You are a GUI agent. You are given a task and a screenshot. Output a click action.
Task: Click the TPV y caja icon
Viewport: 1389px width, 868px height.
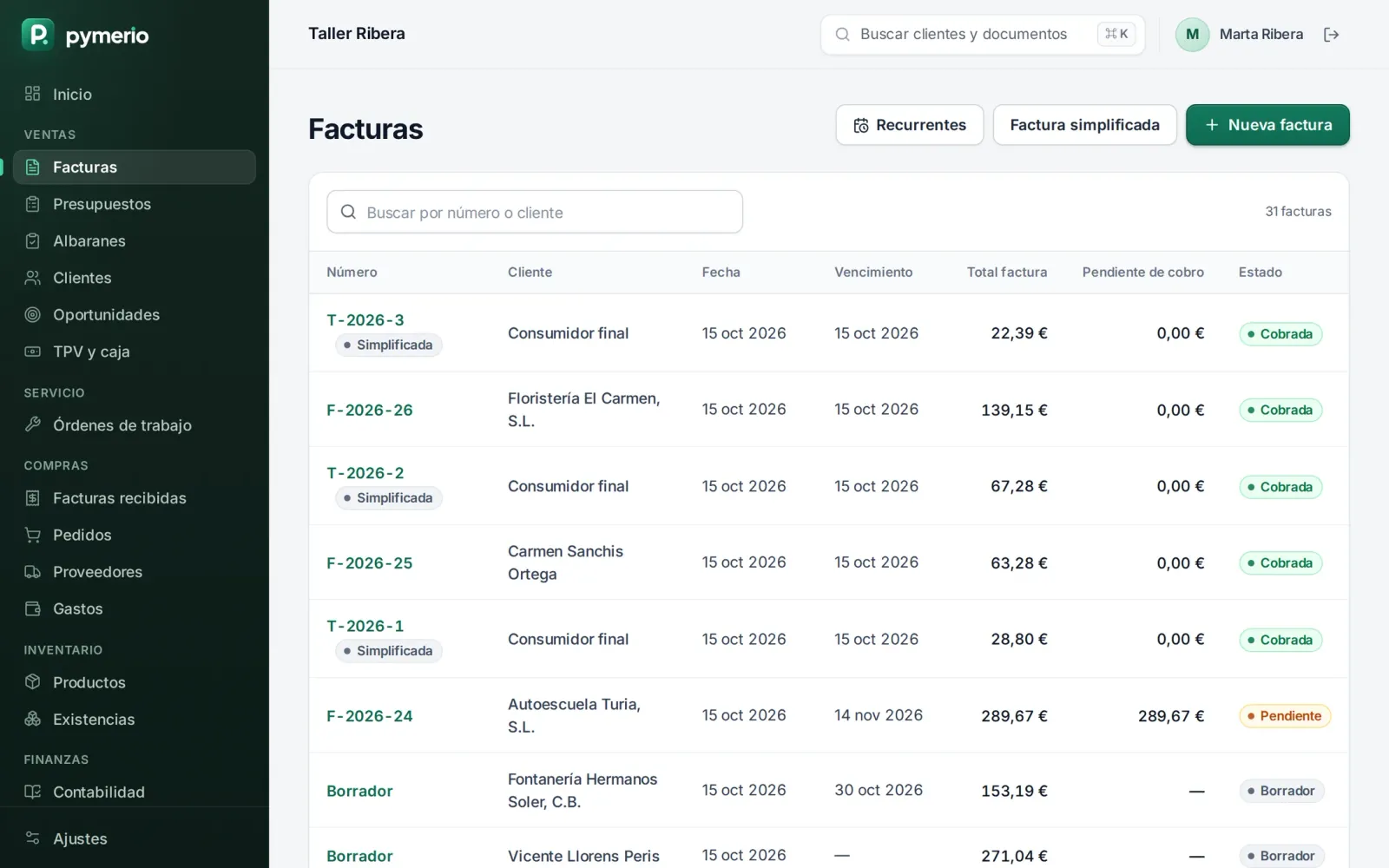33,352
